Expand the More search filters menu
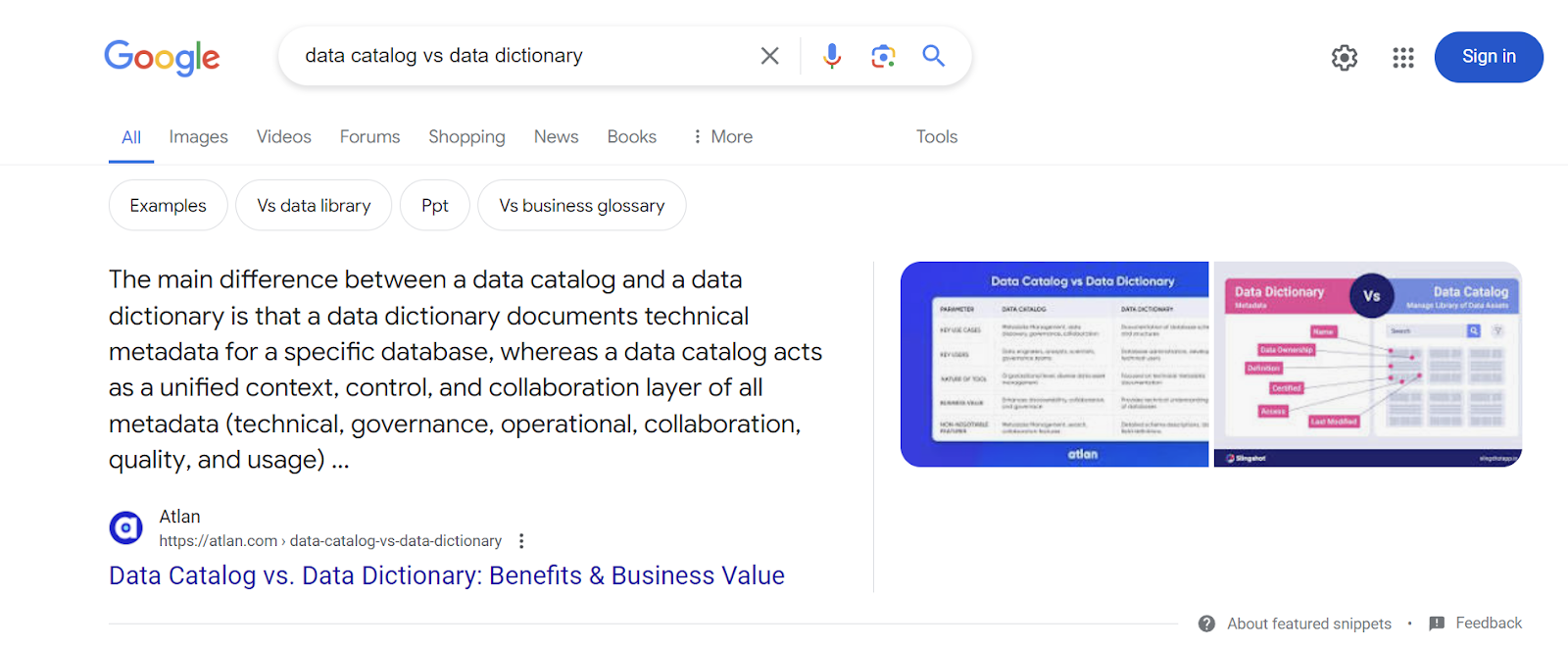1568x649 pixels. (x=722, y=137)
